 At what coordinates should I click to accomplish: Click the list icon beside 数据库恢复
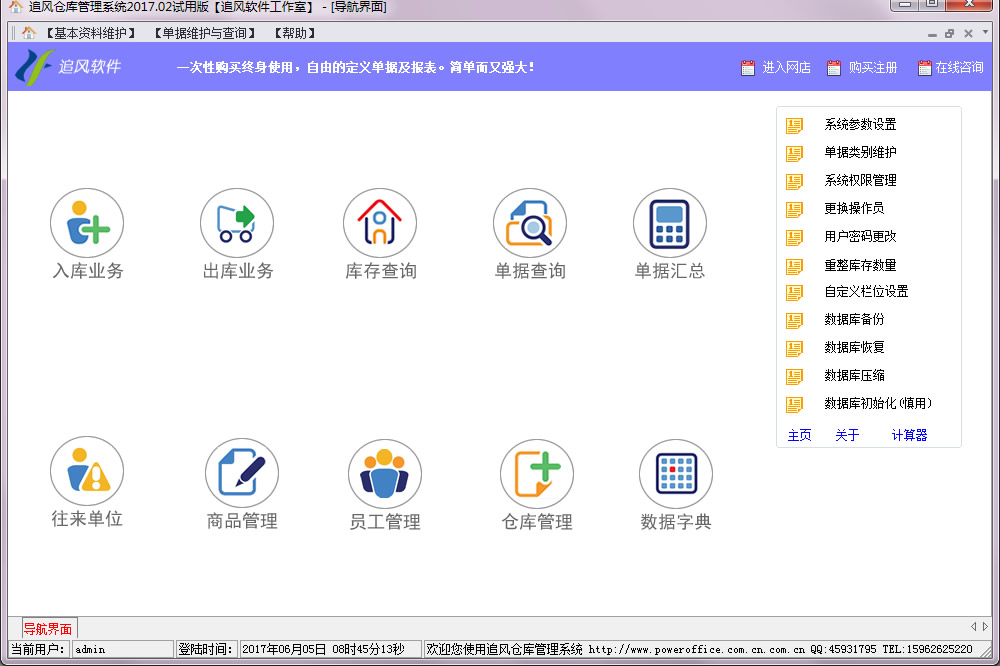794,348
